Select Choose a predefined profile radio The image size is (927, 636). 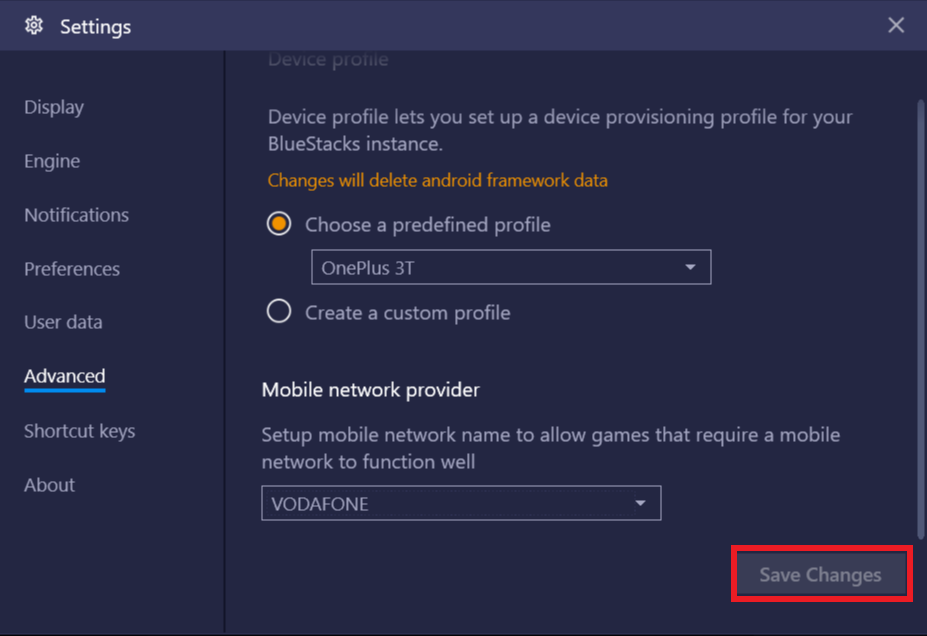point(278,224)
